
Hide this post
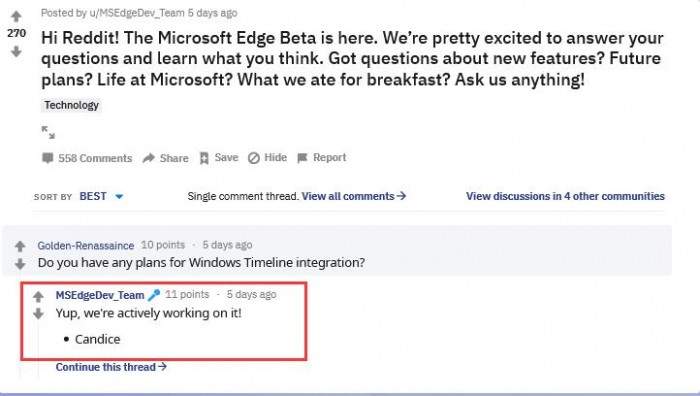pyautogui.click(x=267, y=158)
